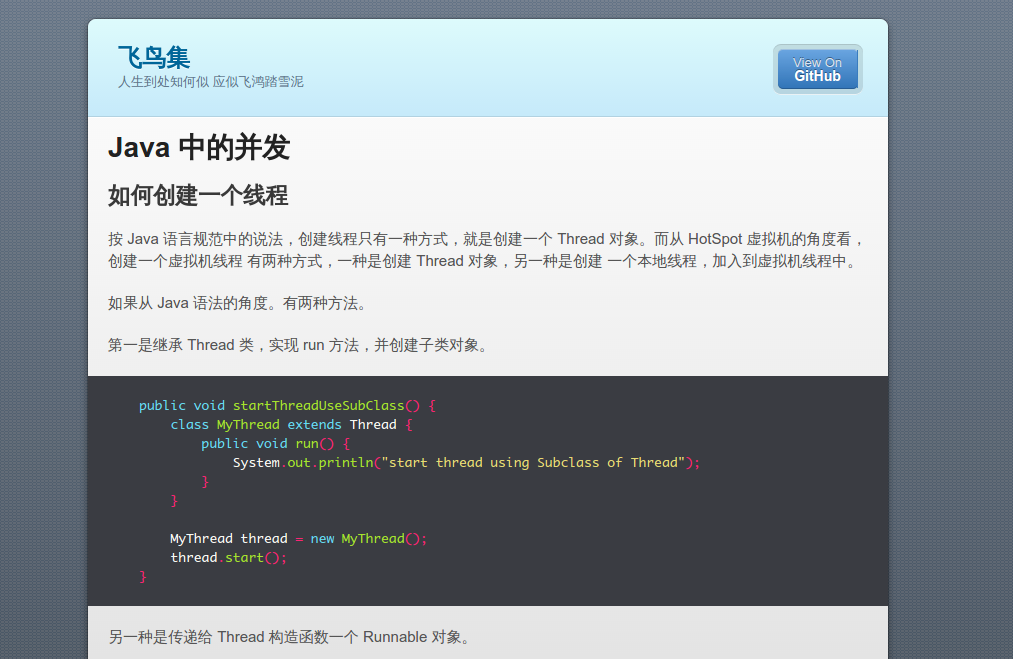Screen dimensions: 1013x659
Task: Open the 飞鸟集 site title link
Action: click(x=153, y=57)
